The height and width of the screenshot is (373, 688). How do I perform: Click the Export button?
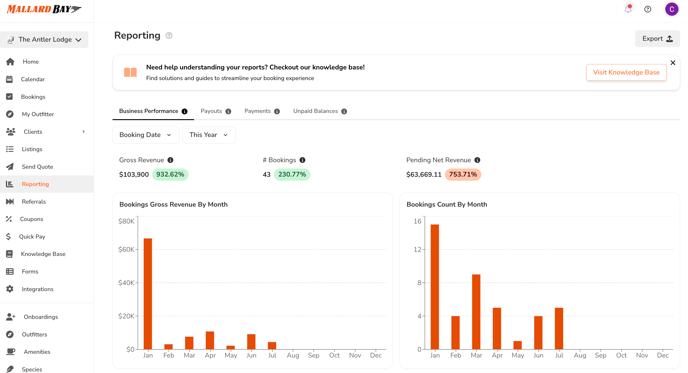coord(657,39)
